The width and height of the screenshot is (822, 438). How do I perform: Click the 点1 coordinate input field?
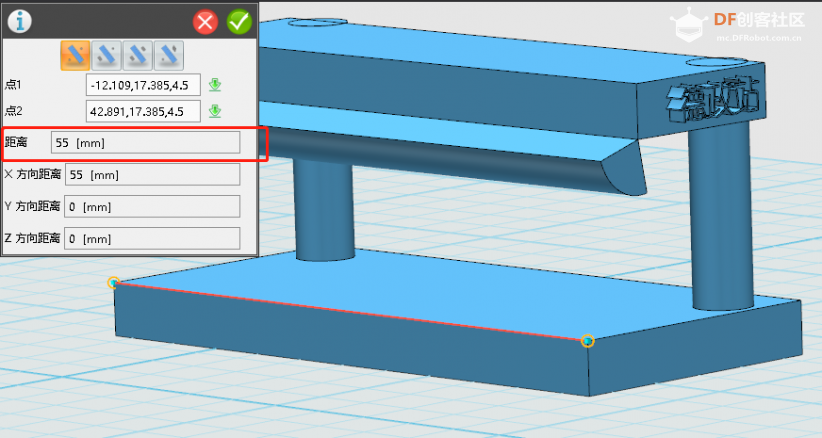pyautogui.click(x=143, y=85)
